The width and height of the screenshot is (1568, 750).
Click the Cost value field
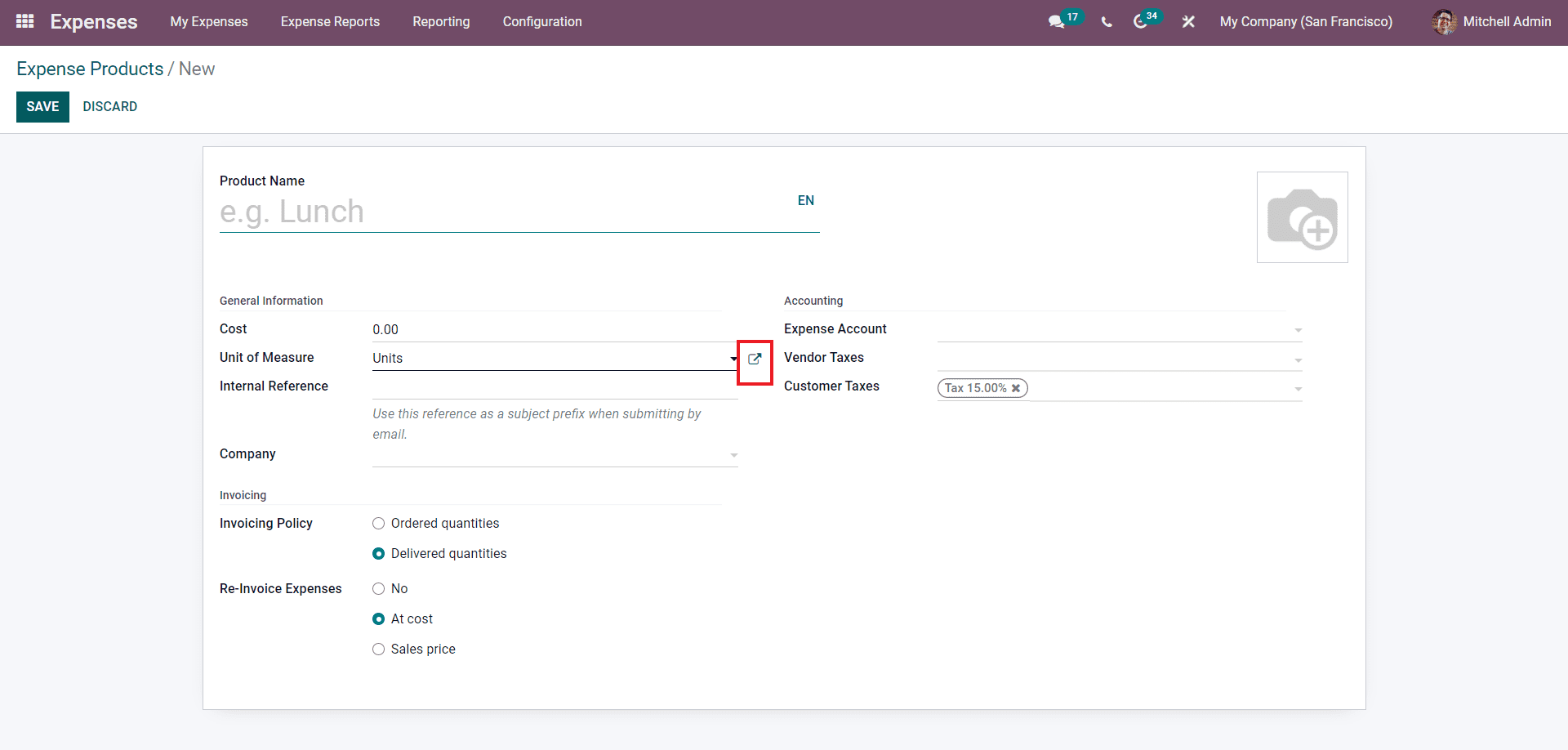[555, 329]
